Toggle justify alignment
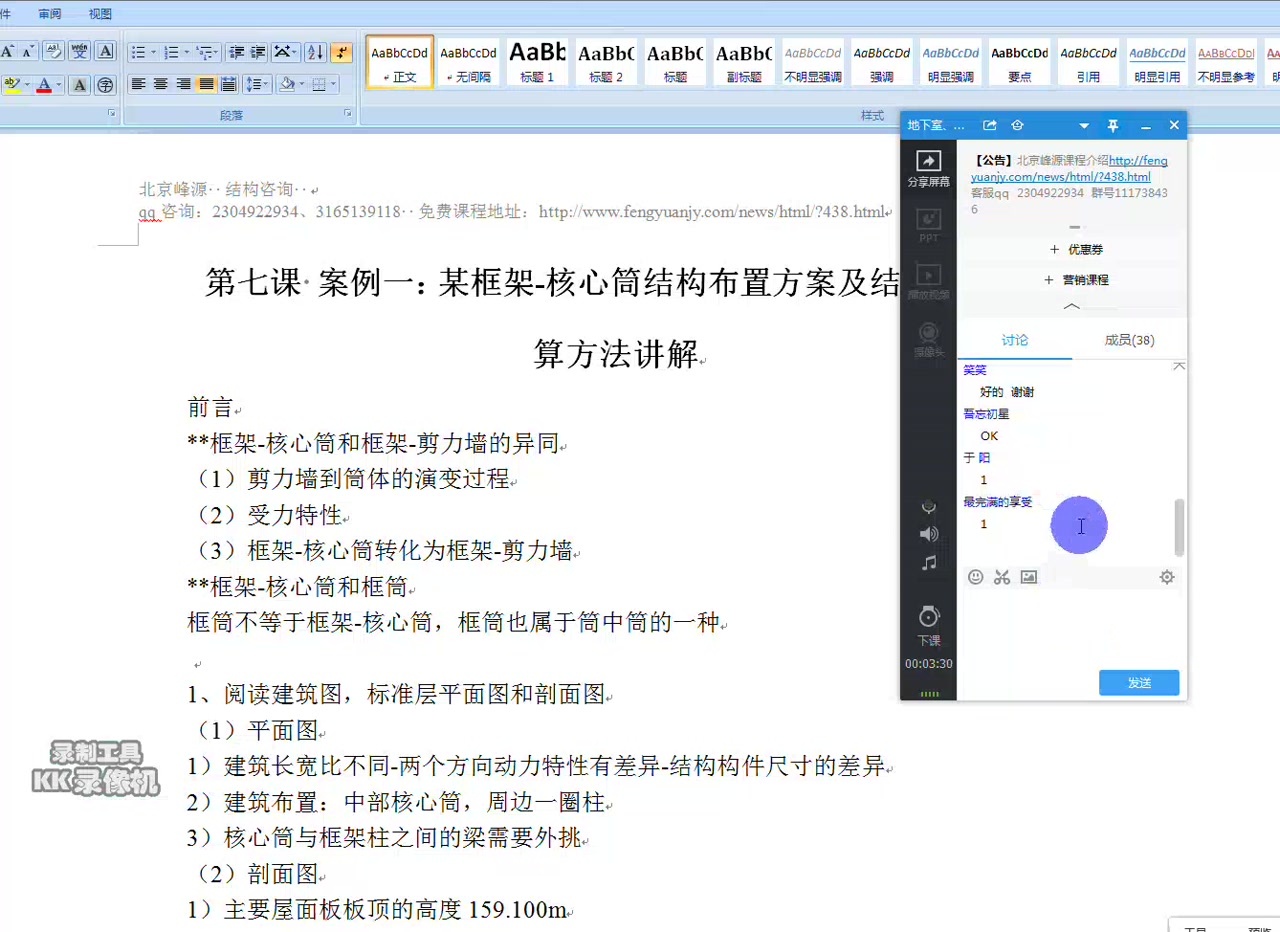The height and width of the screenshot is (932, 1280). (x=206, y=85)
